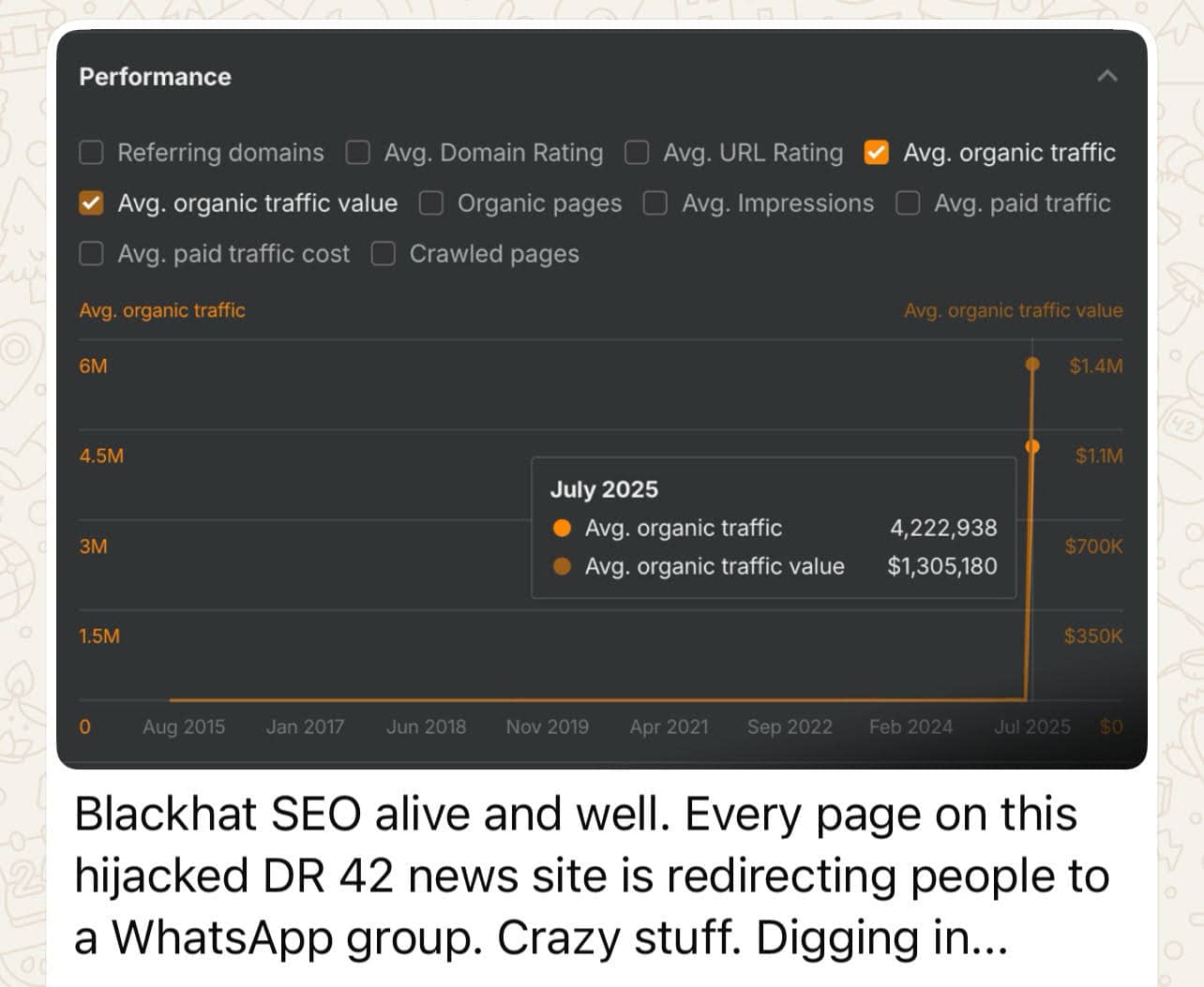1204x987 pixels.
Task: Click the Performance panel title
Action: 155,77
